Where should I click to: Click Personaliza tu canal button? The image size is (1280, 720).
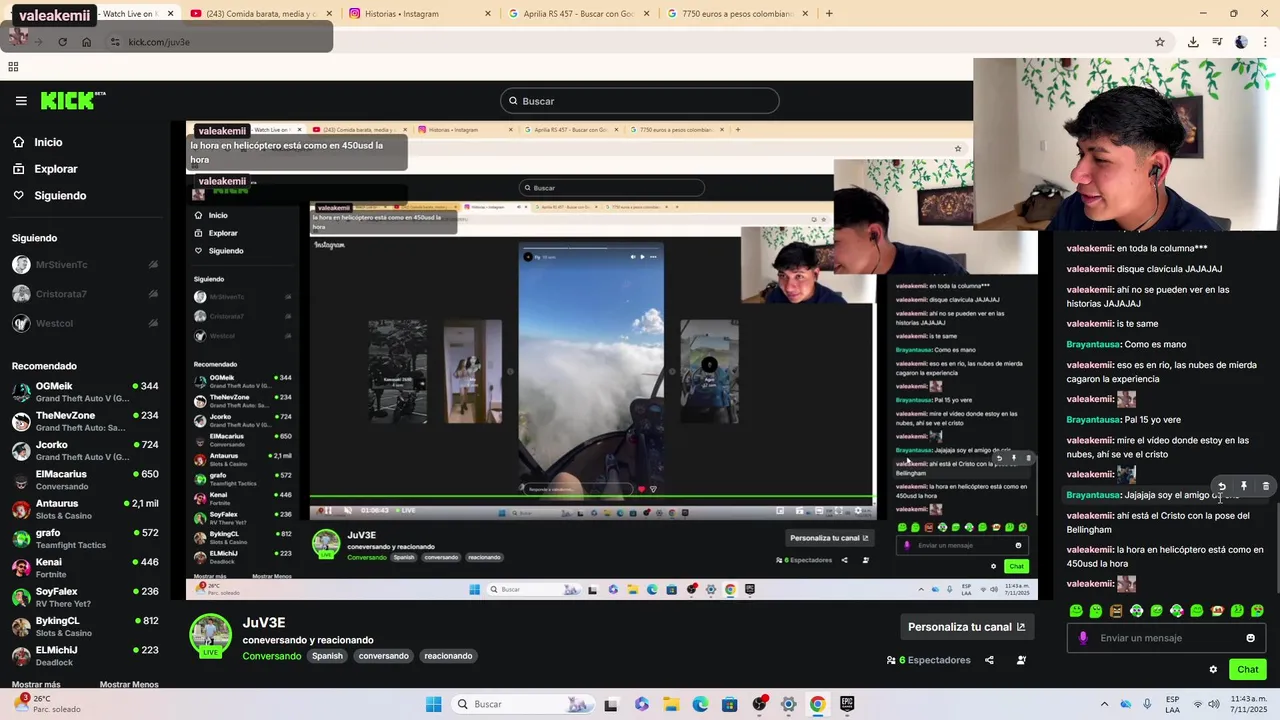point(966,627)
